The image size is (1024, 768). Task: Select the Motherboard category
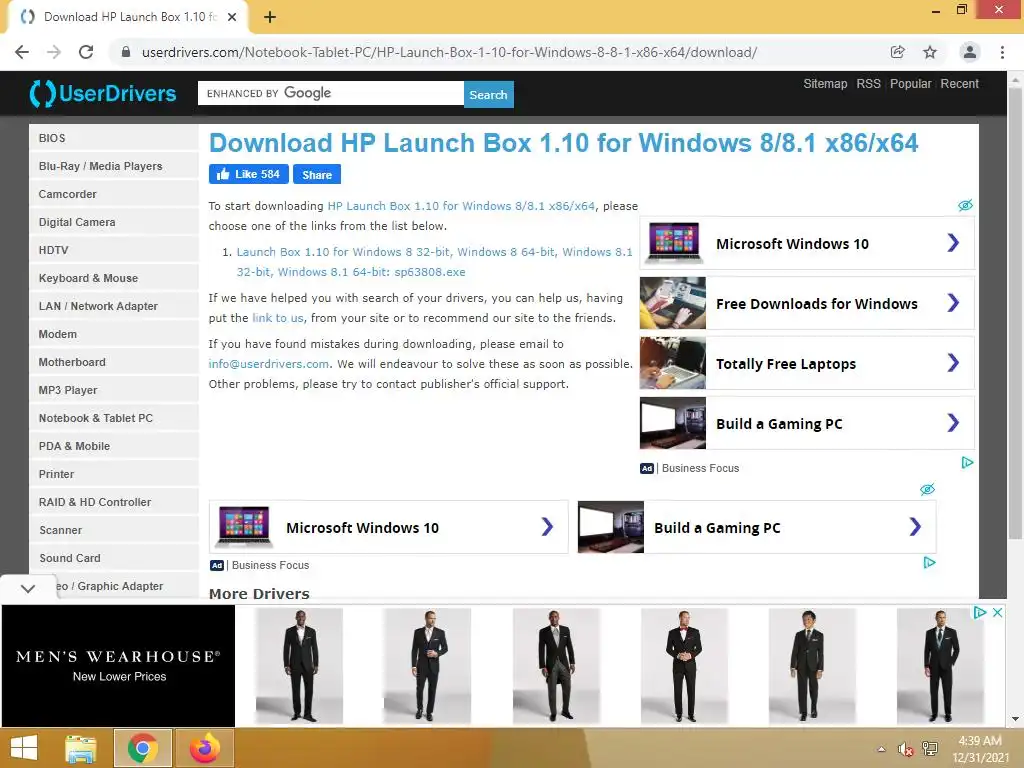pyautogui.click(x=114, y=362)
